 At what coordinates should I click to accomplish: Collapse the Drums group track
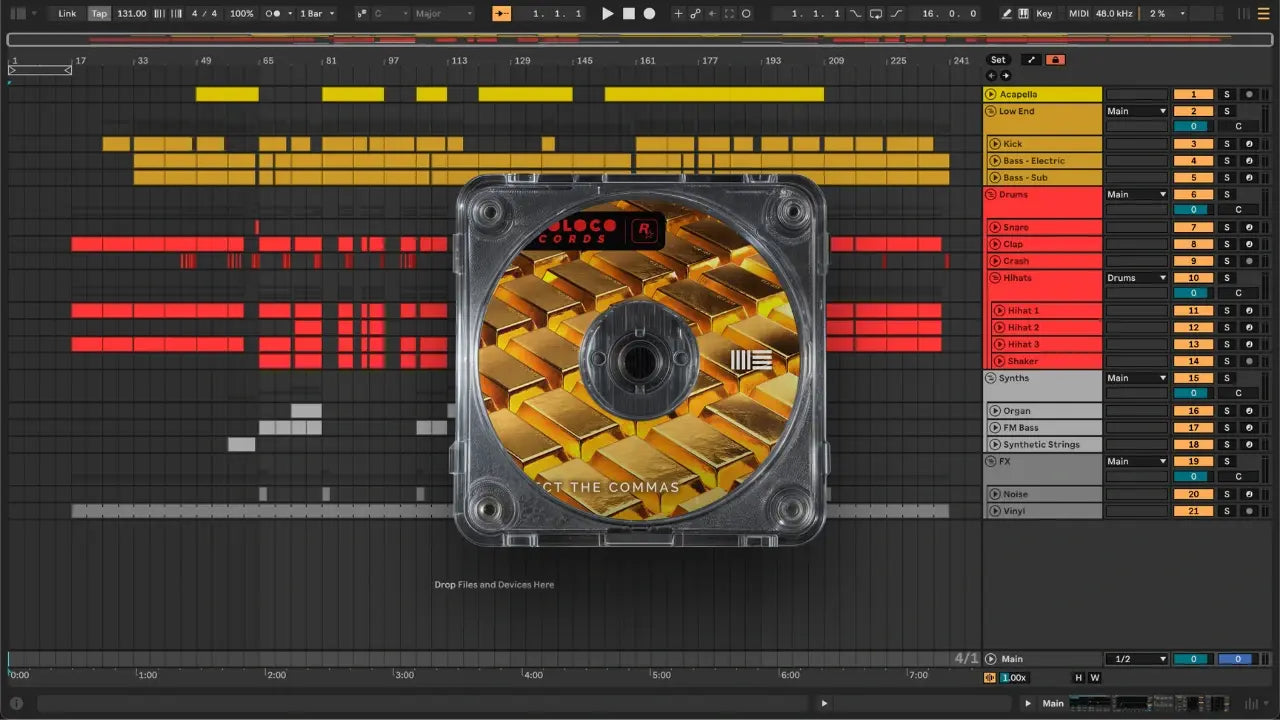tap(990, 194)
